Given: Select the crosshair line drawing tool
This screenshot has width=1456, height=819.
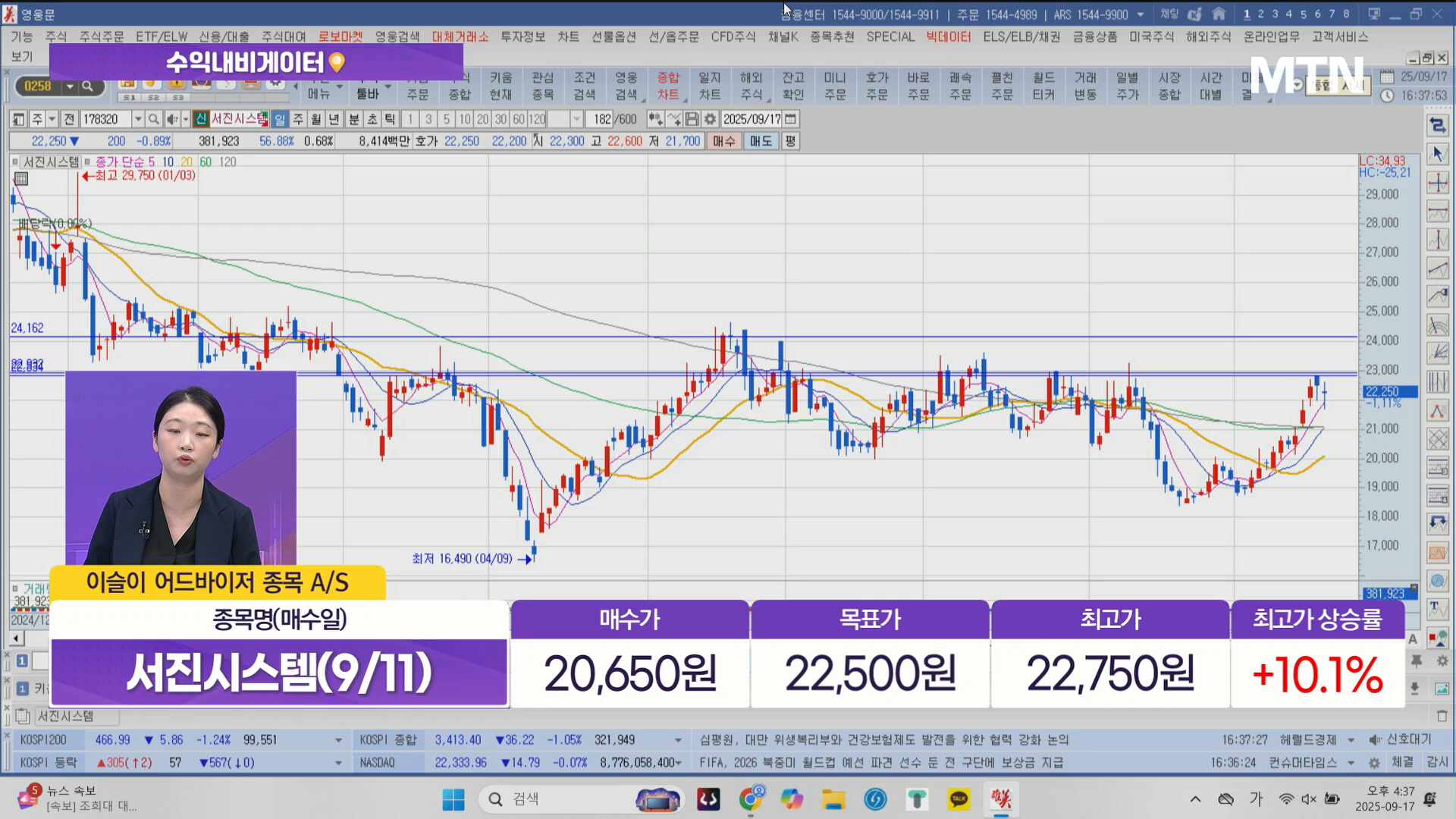Looking at the screenshot, I should [1437, 183].
